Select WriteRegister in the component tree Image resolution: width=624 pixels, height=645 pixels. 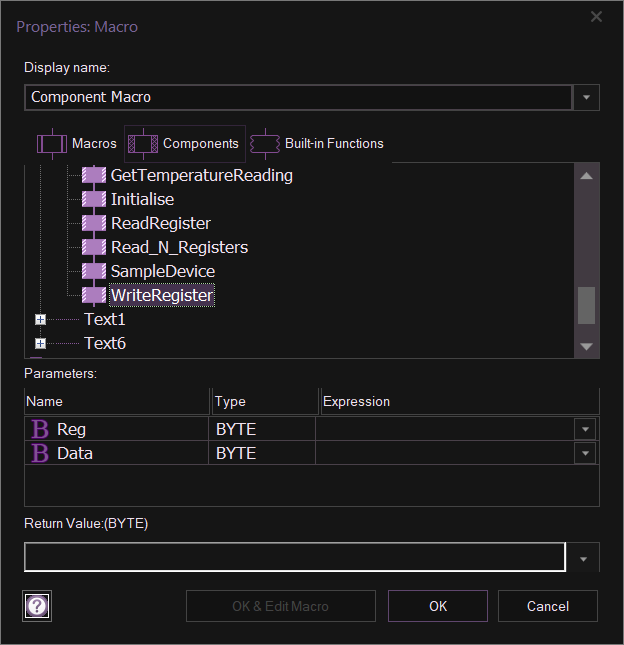162,295
